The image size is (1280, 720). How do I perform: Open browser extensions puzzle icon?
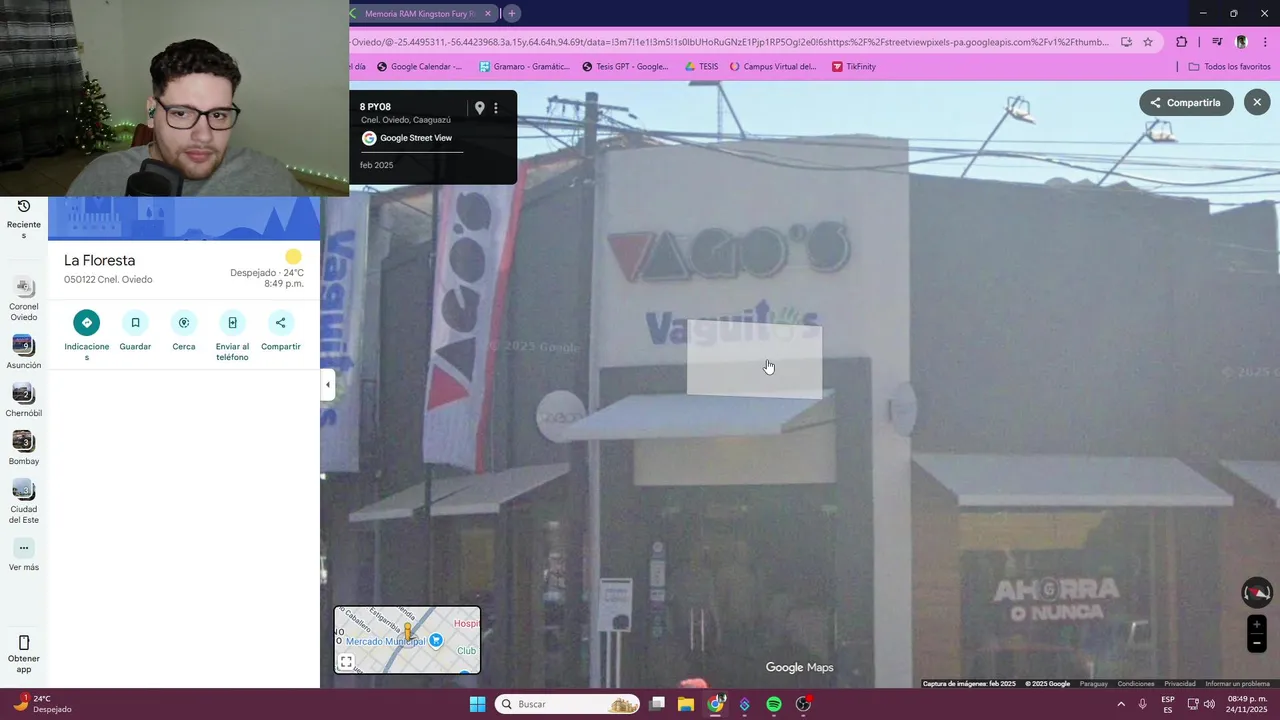click(x=1182, y=42)
